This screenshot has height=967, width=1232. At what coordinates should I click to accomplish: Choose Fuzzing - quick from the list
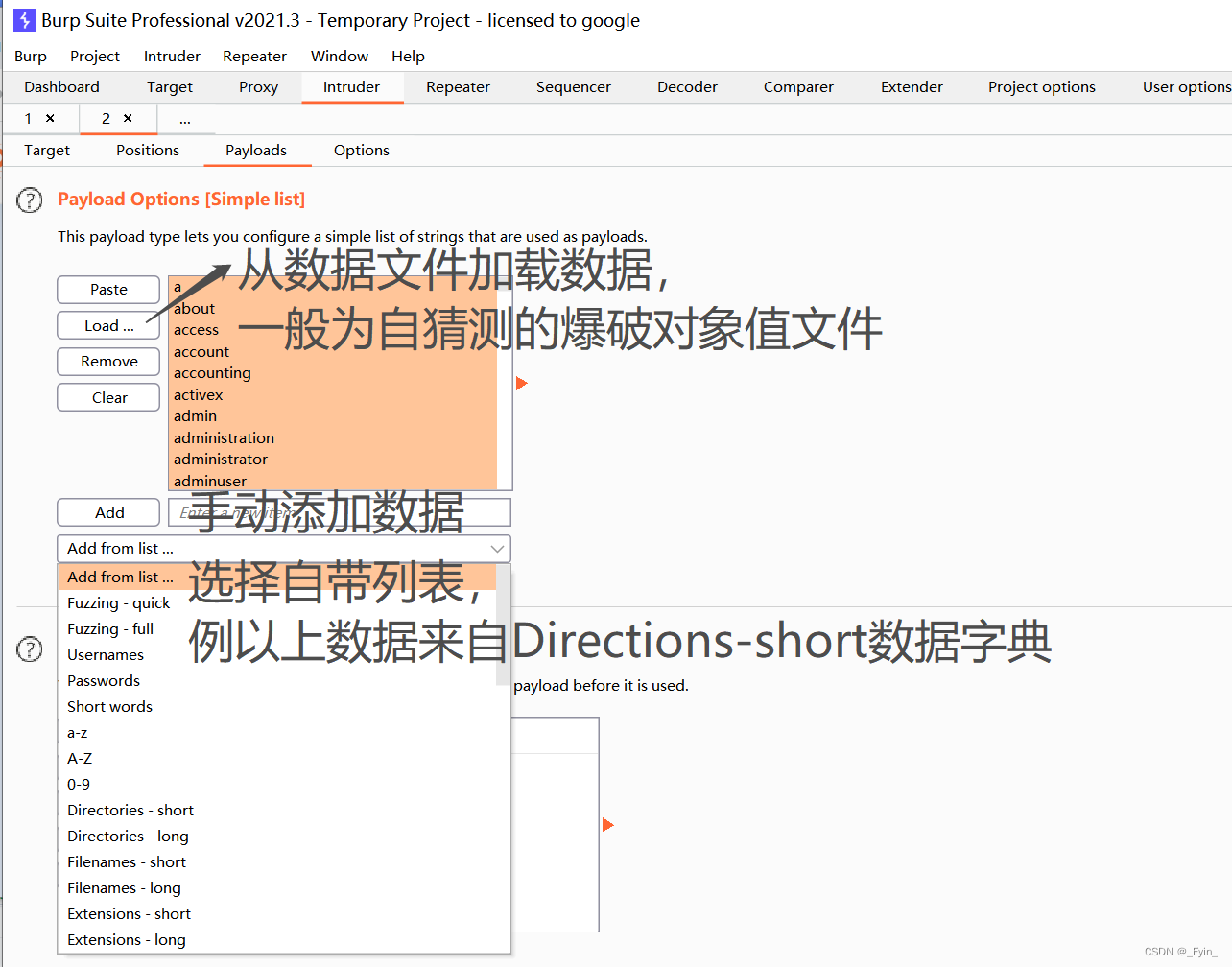pos(276,603)
